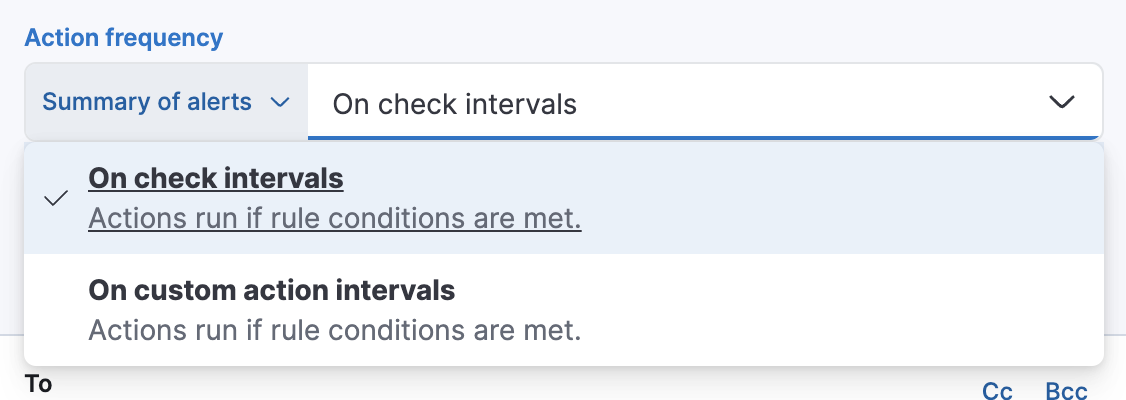
Task: Click the Action frequency label
Action: (123, 38)
